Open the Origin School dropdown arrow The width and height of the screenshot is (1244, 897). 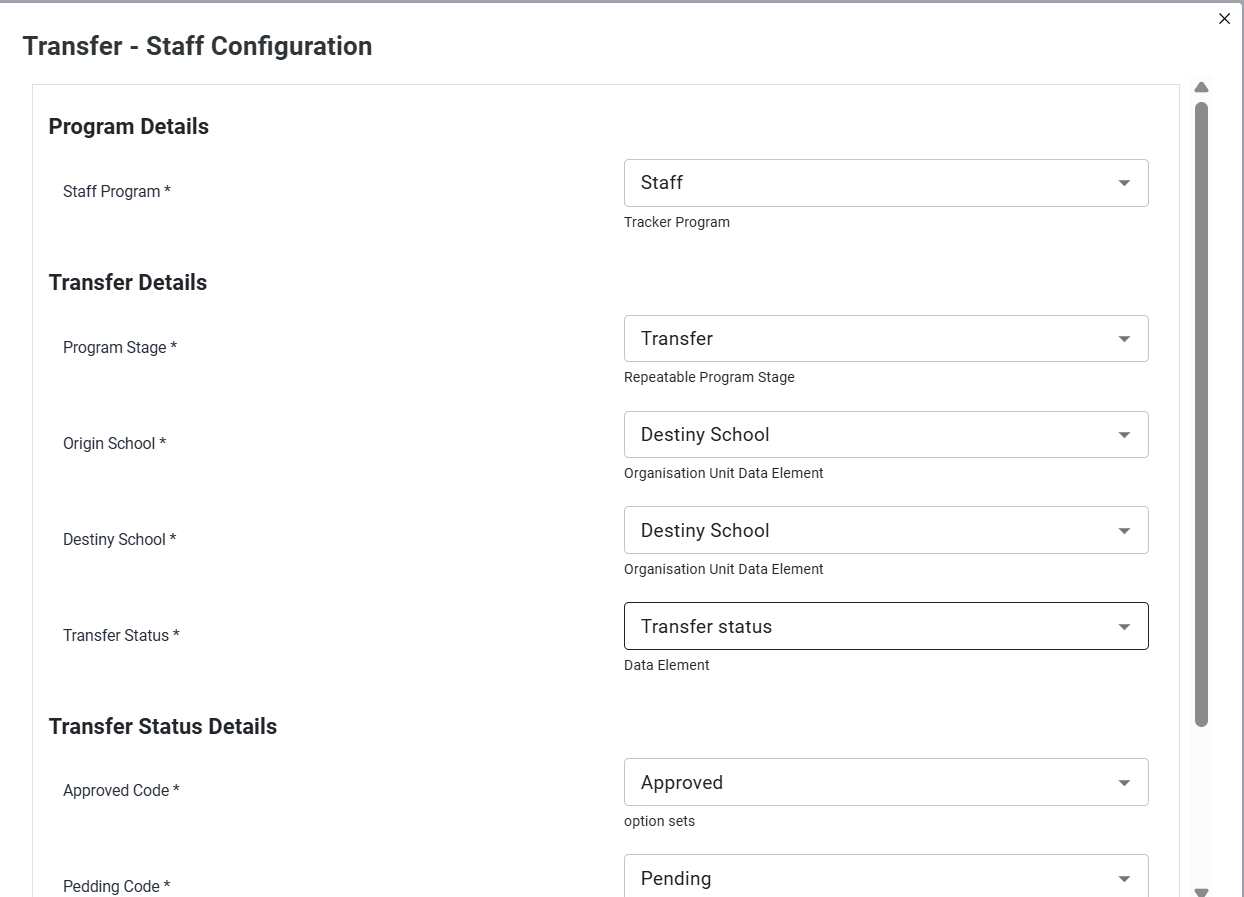(1124, 435)
